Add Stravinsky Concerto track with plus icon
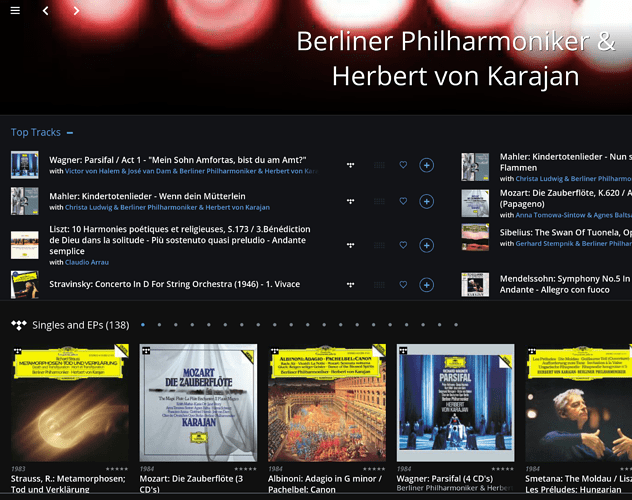This screenshot has width=632, height=500. (x=426, y=285)
